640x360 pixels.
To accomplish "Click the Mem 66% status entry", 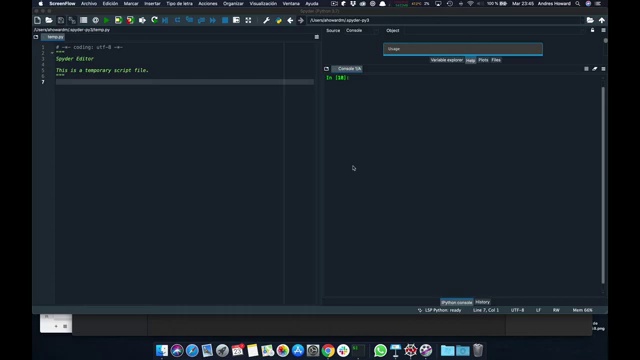I will click(582, 310).
